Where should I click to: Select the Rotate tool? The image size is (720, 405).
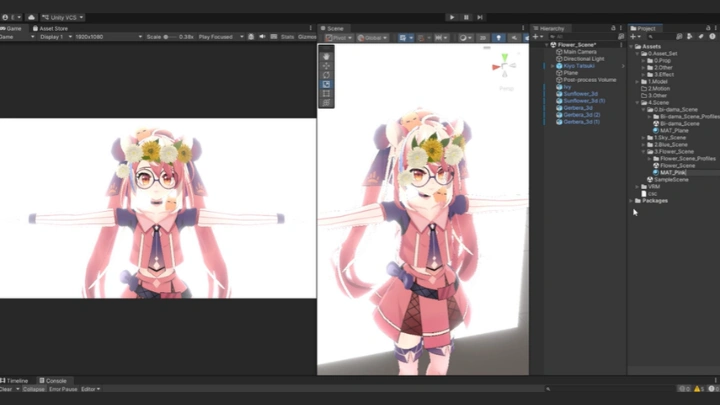326,75
